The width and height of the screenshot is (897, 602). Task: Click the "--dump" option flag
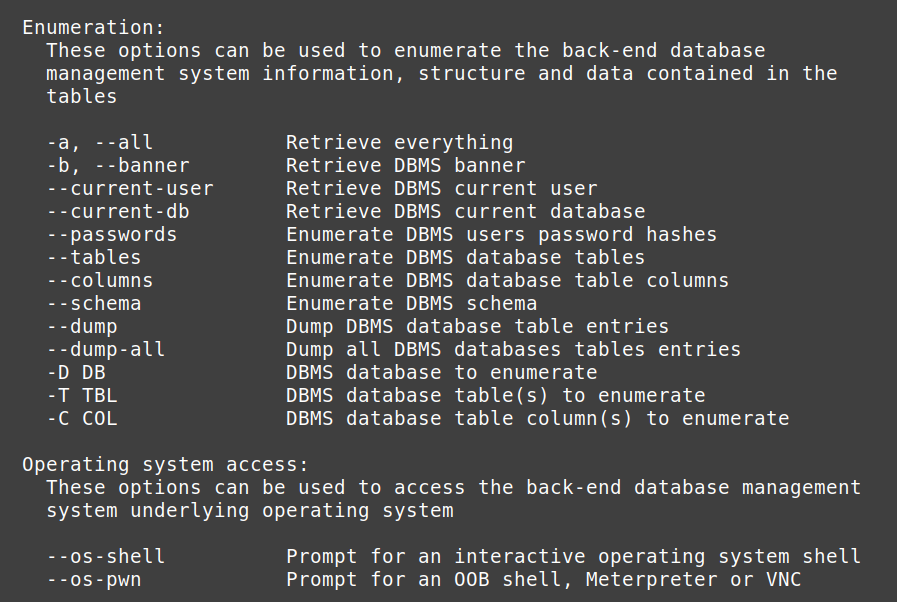(x=81, y=327)
